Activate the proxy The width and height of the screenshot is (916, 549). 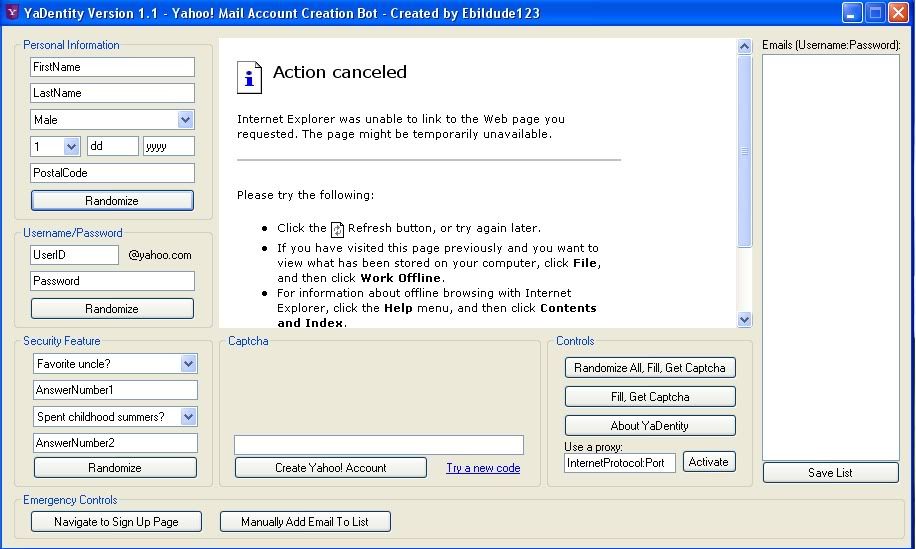point(709,462)
